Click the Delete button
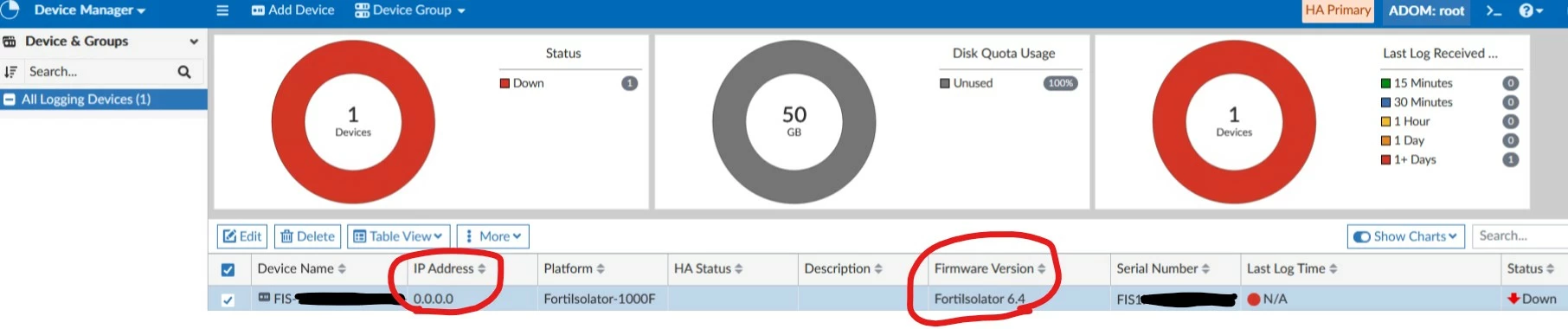1568x329 pixels. tap(307, 236)
